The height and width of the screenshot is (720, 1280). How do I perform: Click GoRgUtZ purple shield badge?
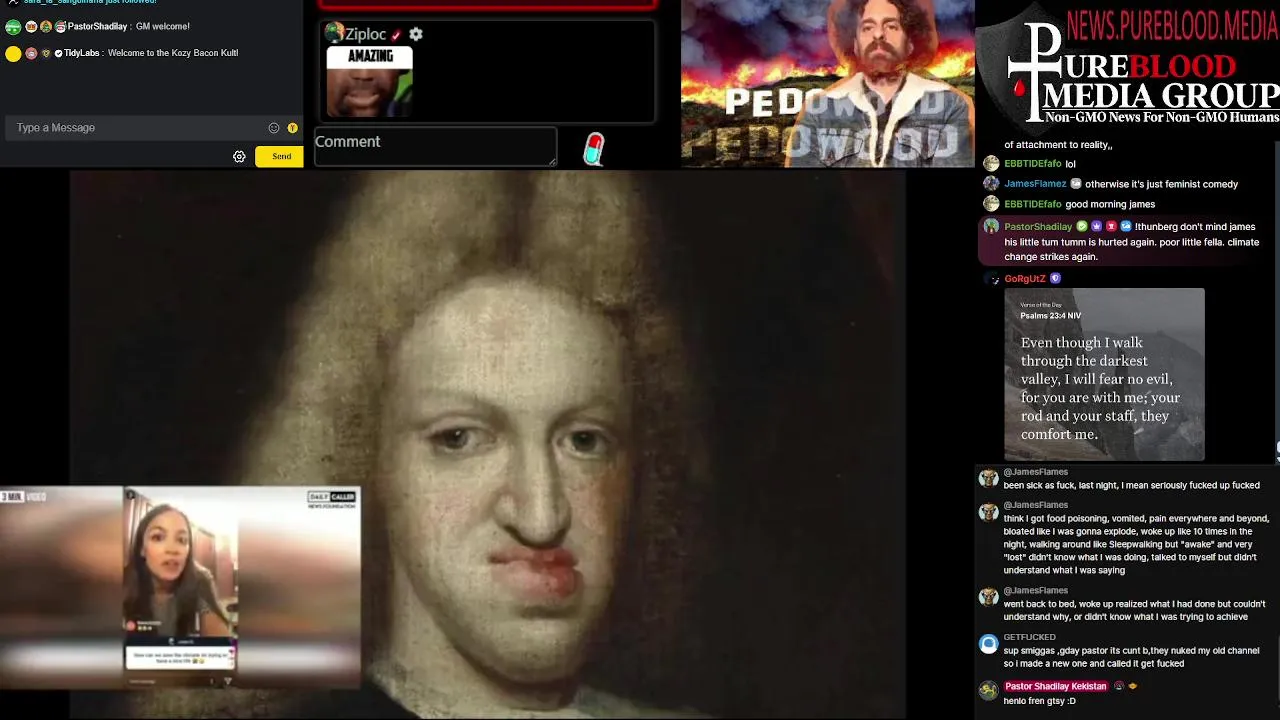[1055, 279]
